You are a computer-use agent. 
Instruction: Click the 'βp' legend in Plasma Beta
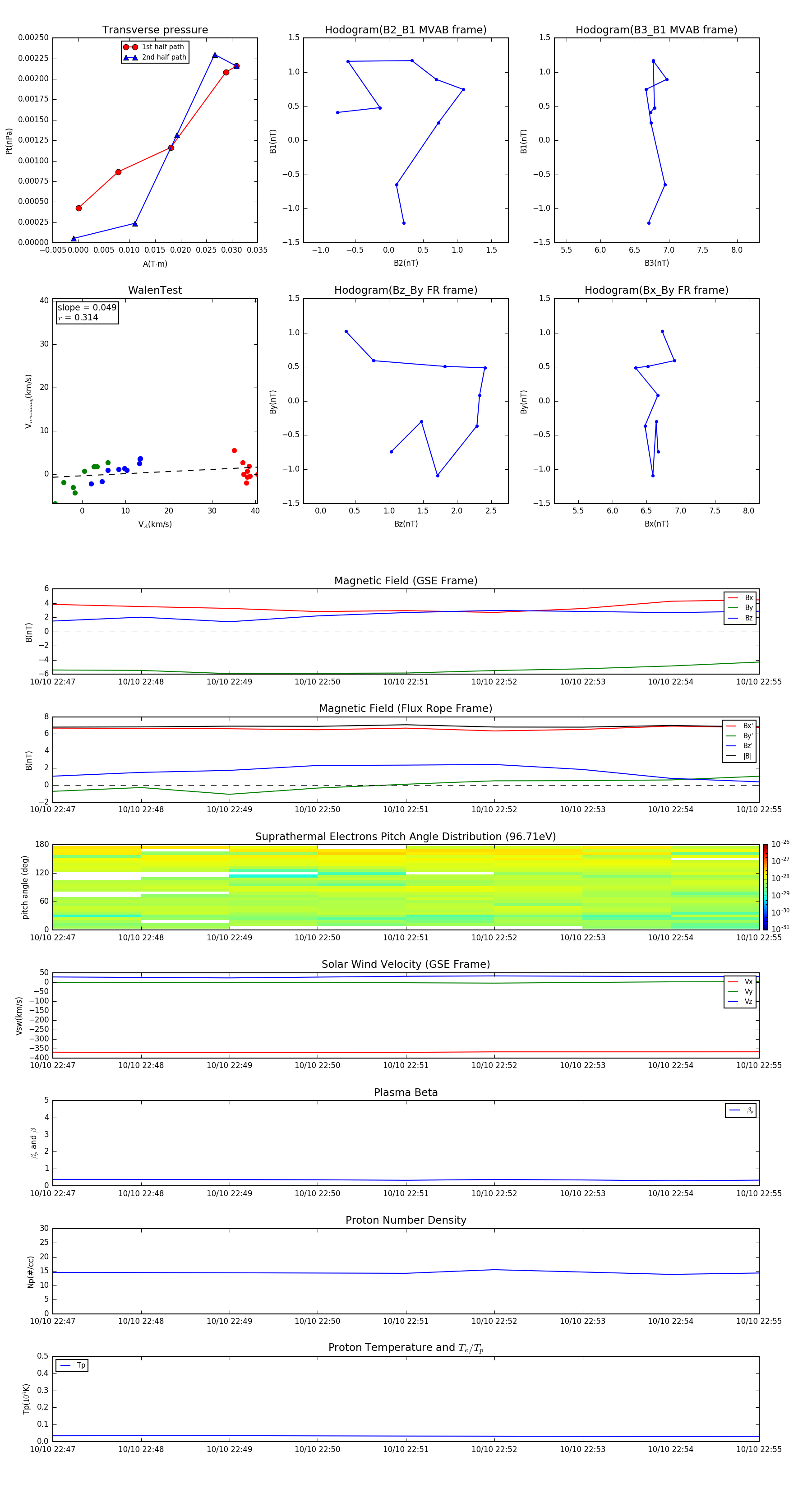coord(741,1110)
